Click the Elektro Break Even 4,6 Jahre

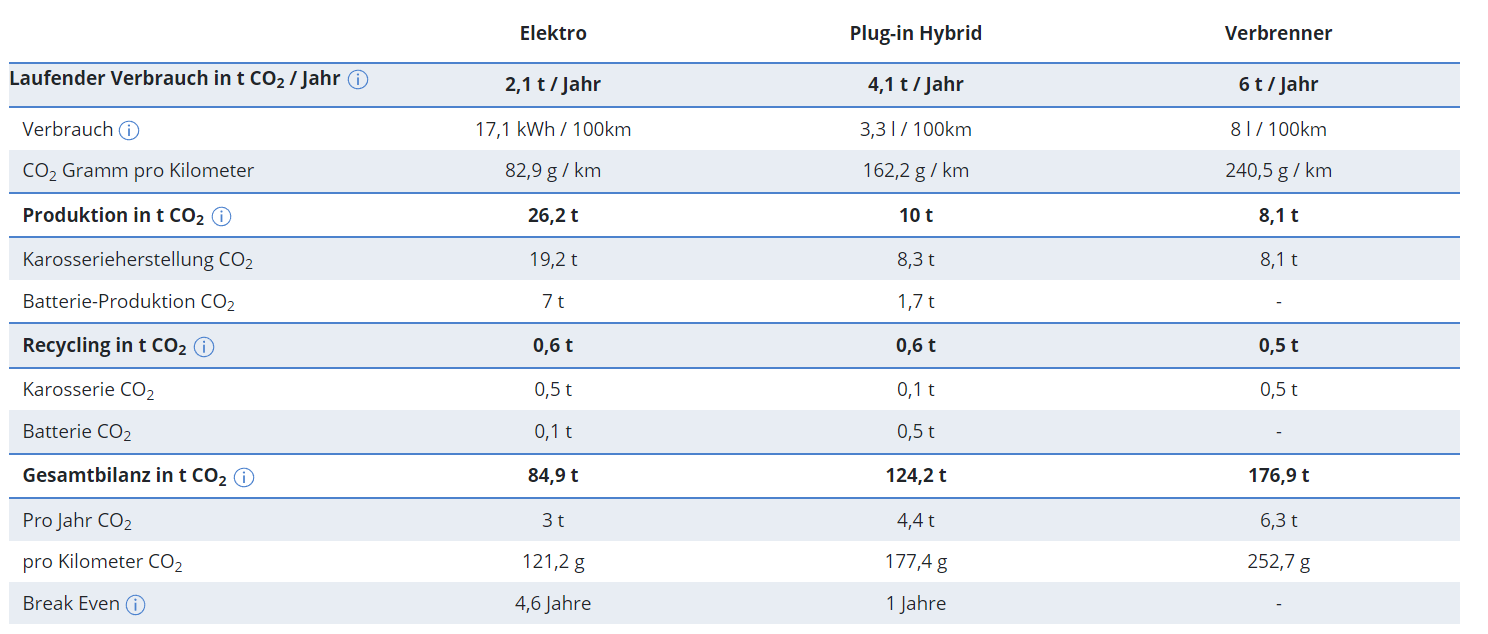[x=553, y=603]
